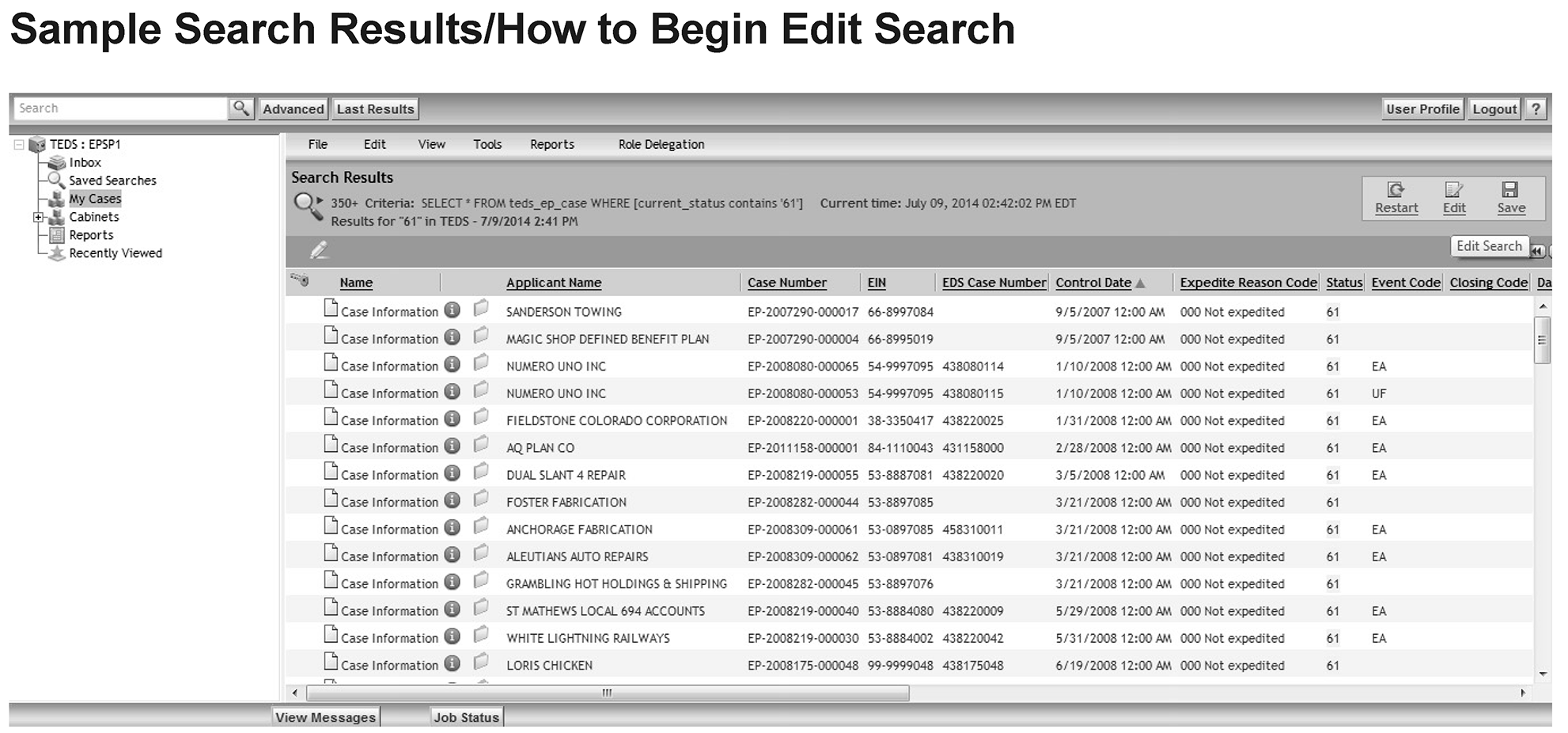Select Saved Searches in the tree
The image size is (1568, 733).
[112, 180]
